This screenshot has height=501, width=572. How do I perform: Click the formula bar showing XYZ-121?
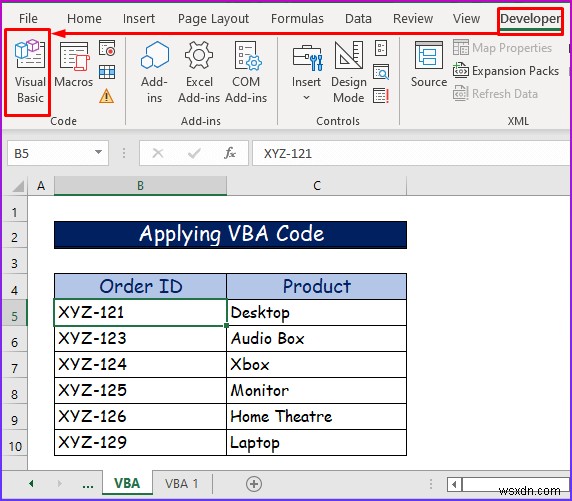(411, 153)
